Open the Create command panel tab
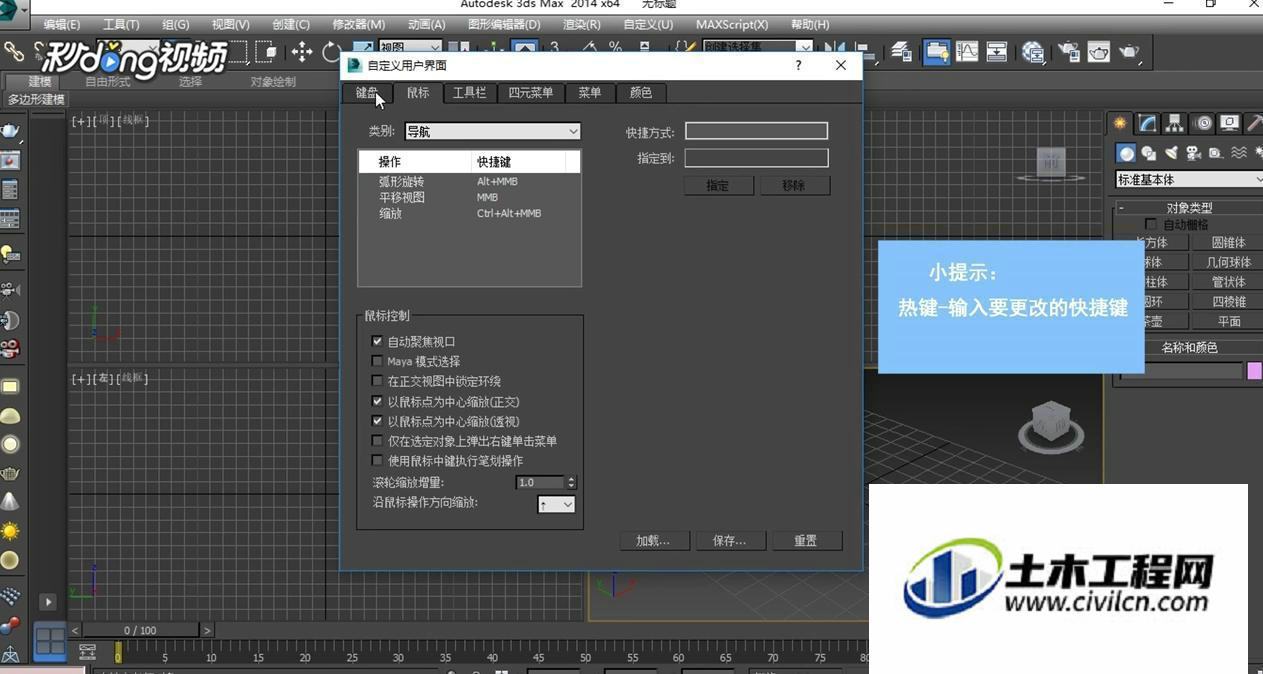Viewport: 1263px width, 674px height. (1121, 123)
